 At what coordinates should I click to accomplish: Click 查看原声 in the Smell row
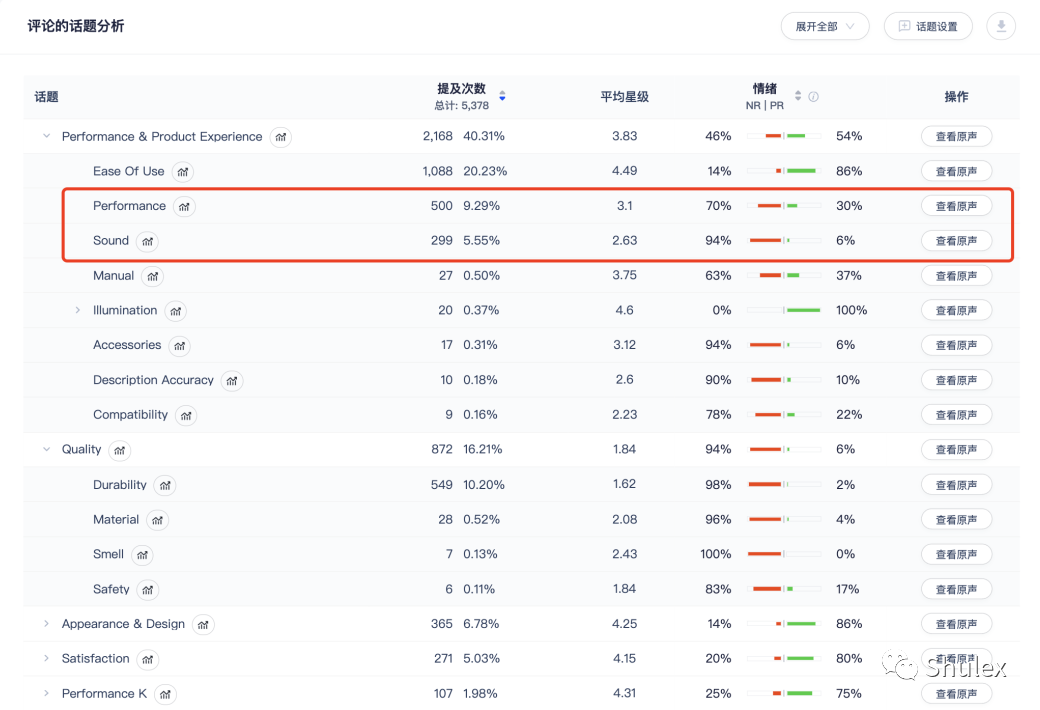956,555
